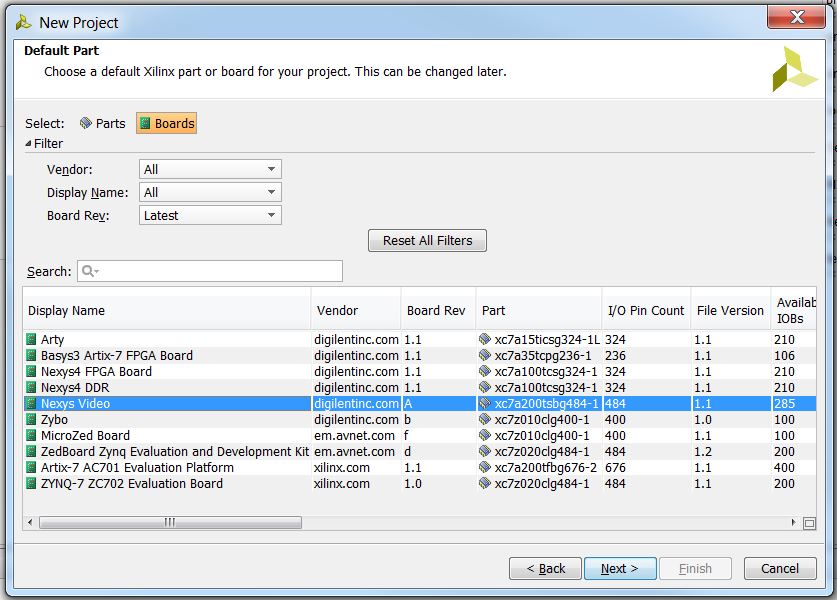
Task: Click the ZedBoard Zynq Evaluation Kit board icon
Action: (31, 452)
